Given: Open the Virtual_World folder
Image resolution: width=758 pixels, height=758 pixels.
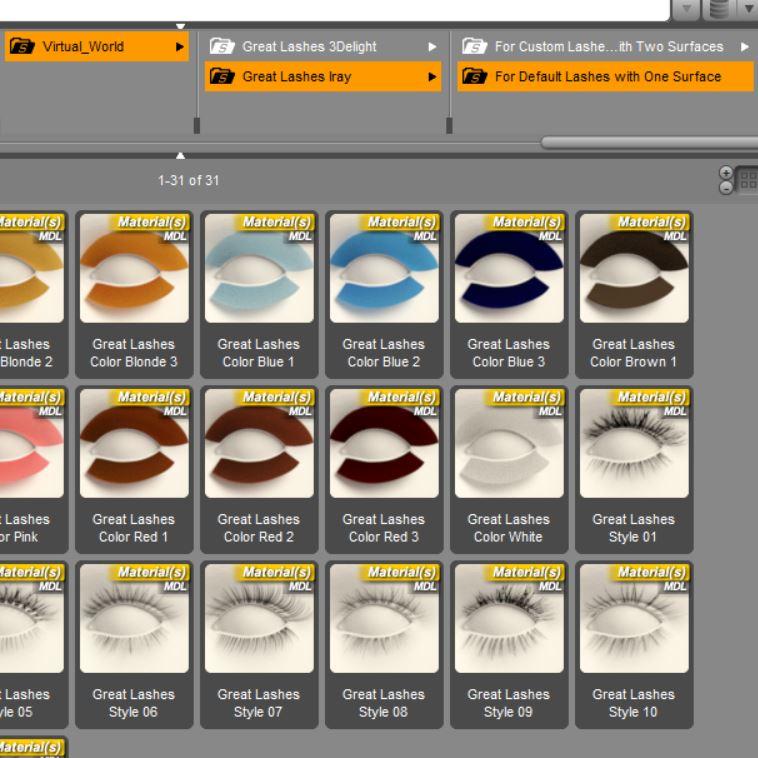Looking at the screenshot, I should (x=96, y=46).
